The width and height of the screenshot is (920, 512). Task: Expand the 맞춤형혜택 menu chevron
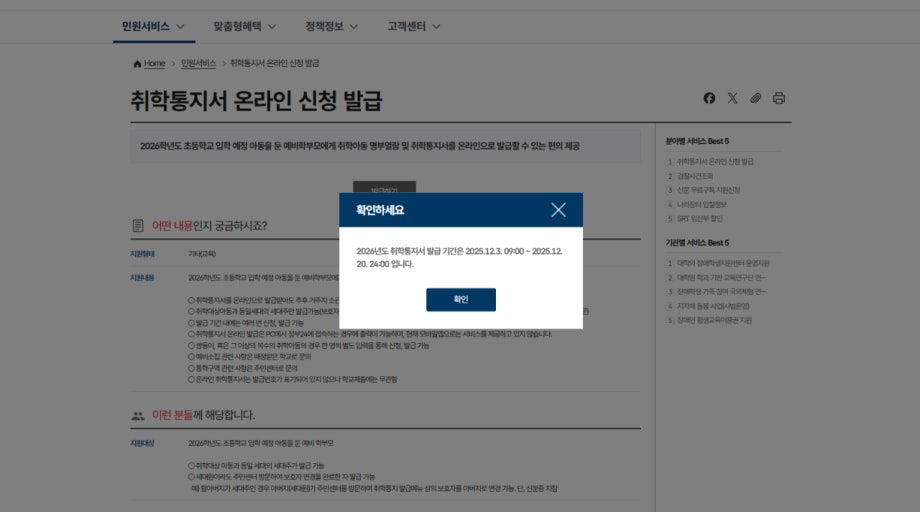272,26
